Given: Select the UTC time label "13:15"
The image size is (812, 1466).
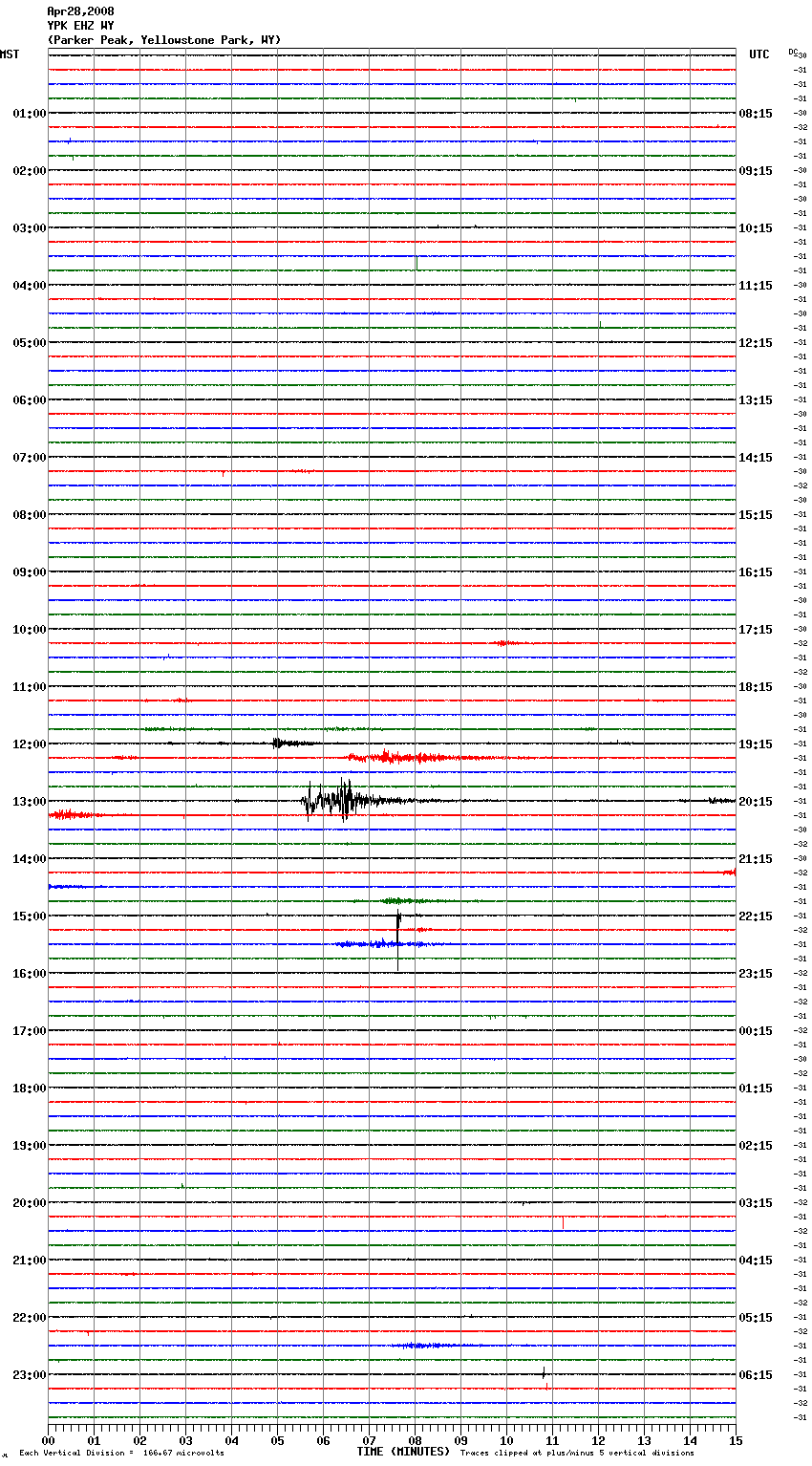Looking at the screenshot, I should [756, 400].
